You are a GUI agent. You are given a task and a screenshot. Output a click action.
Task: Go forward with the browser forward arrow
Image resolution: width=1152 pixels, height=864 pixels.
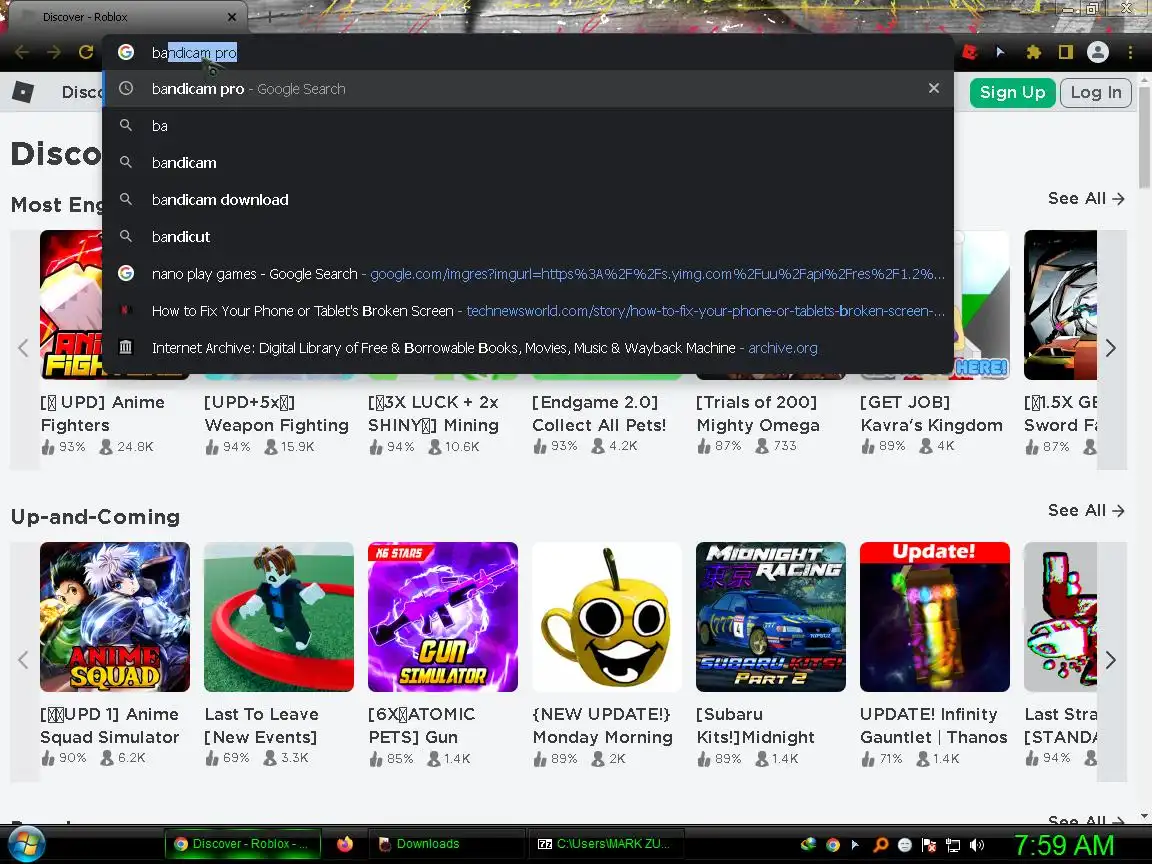[54, 52]
